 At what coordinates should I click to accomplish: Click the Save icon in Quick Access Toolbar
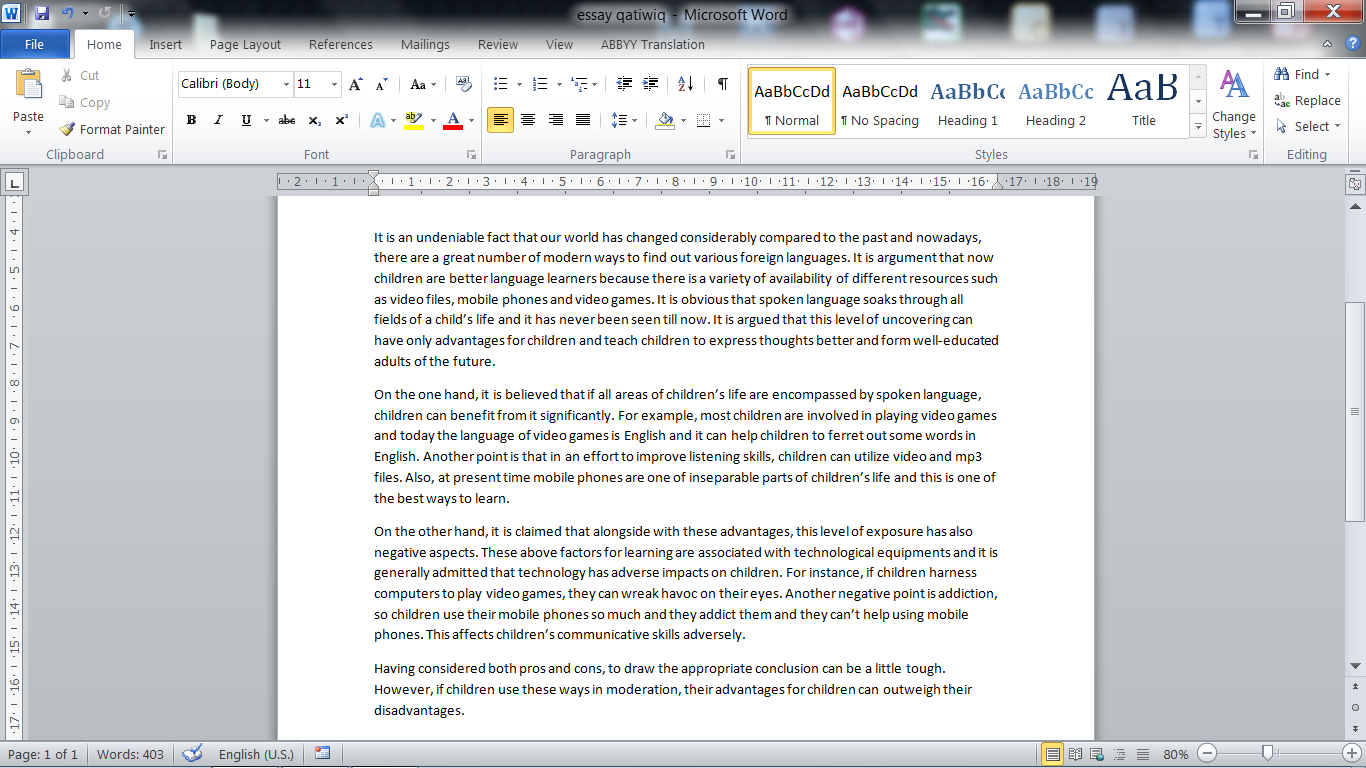[42, 14]
